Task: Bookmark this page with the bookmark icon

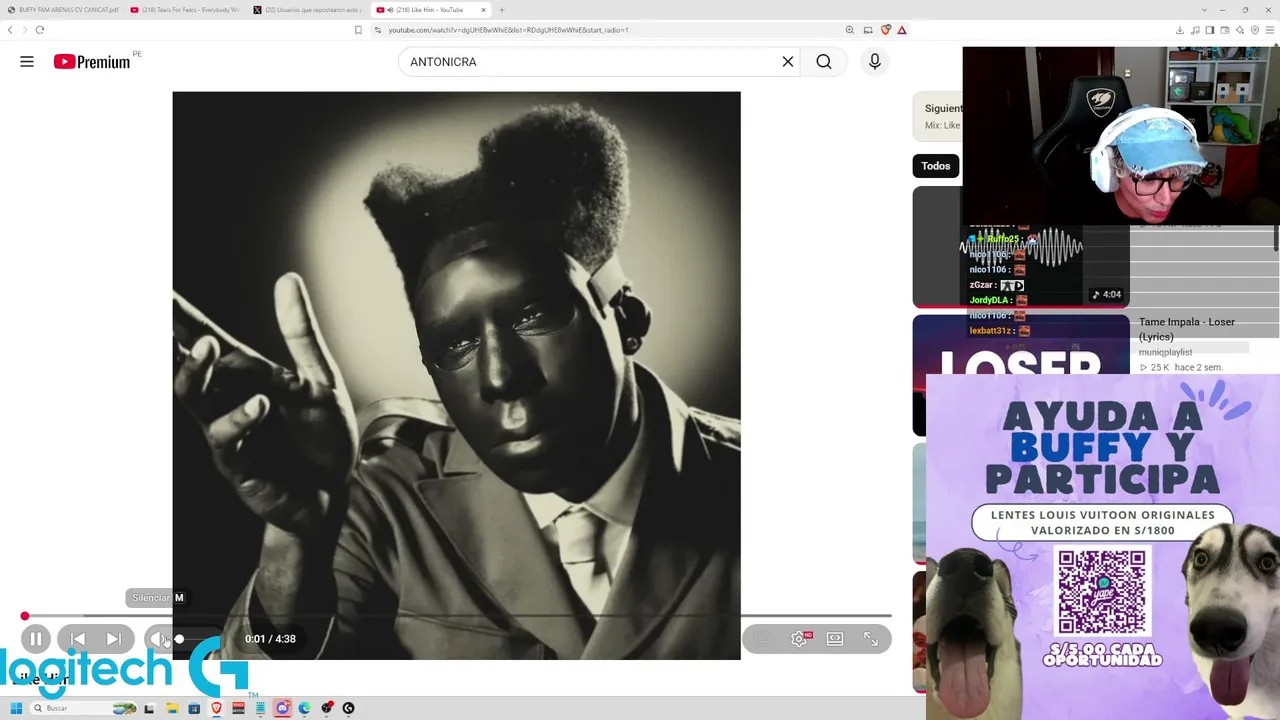Action: [358, 30]
